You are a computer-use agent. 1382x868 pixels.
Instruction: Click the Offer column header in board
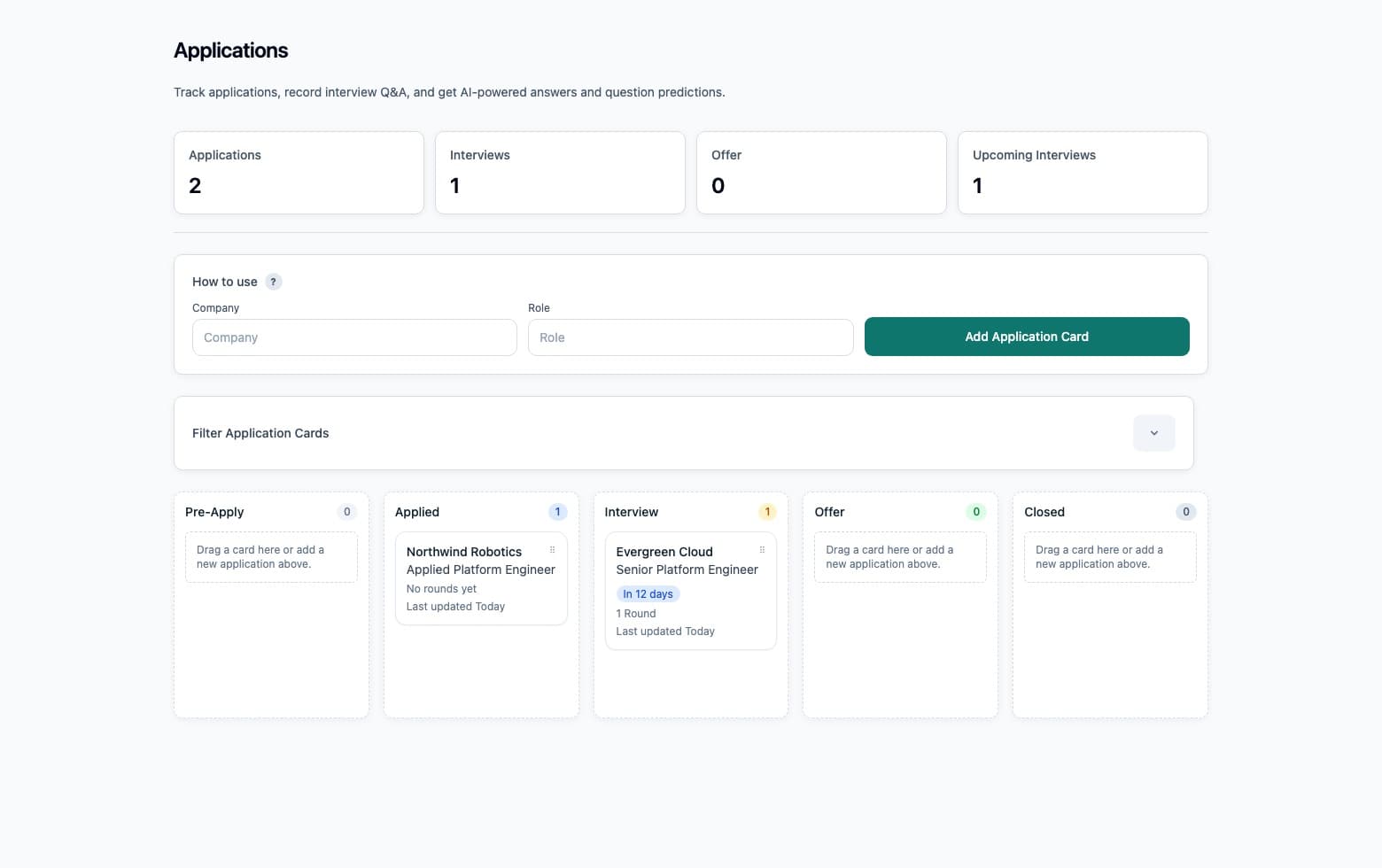(x=829, y=512)
